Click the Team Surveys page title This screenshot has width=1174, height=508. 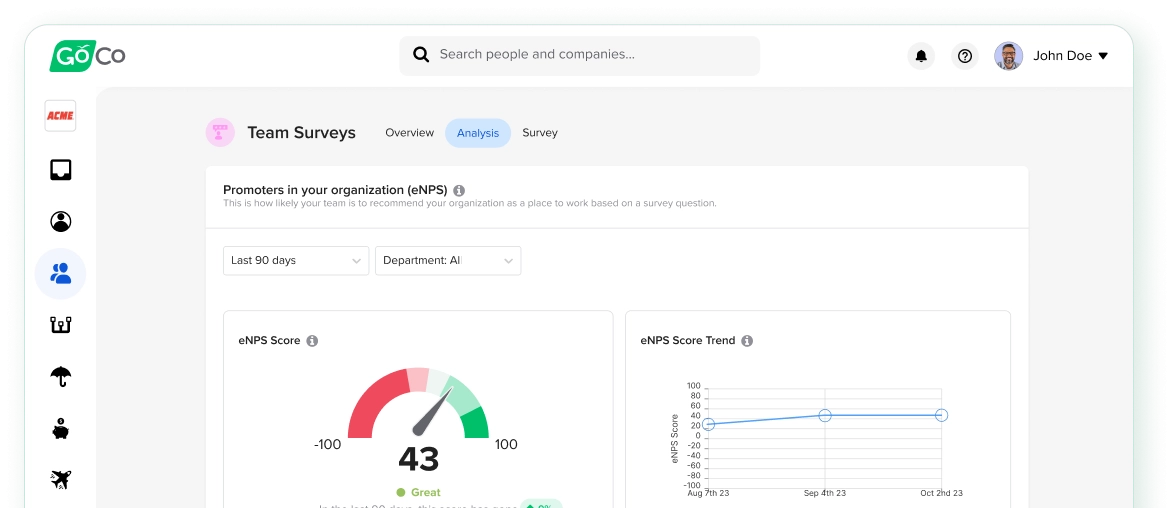point(302,133)
